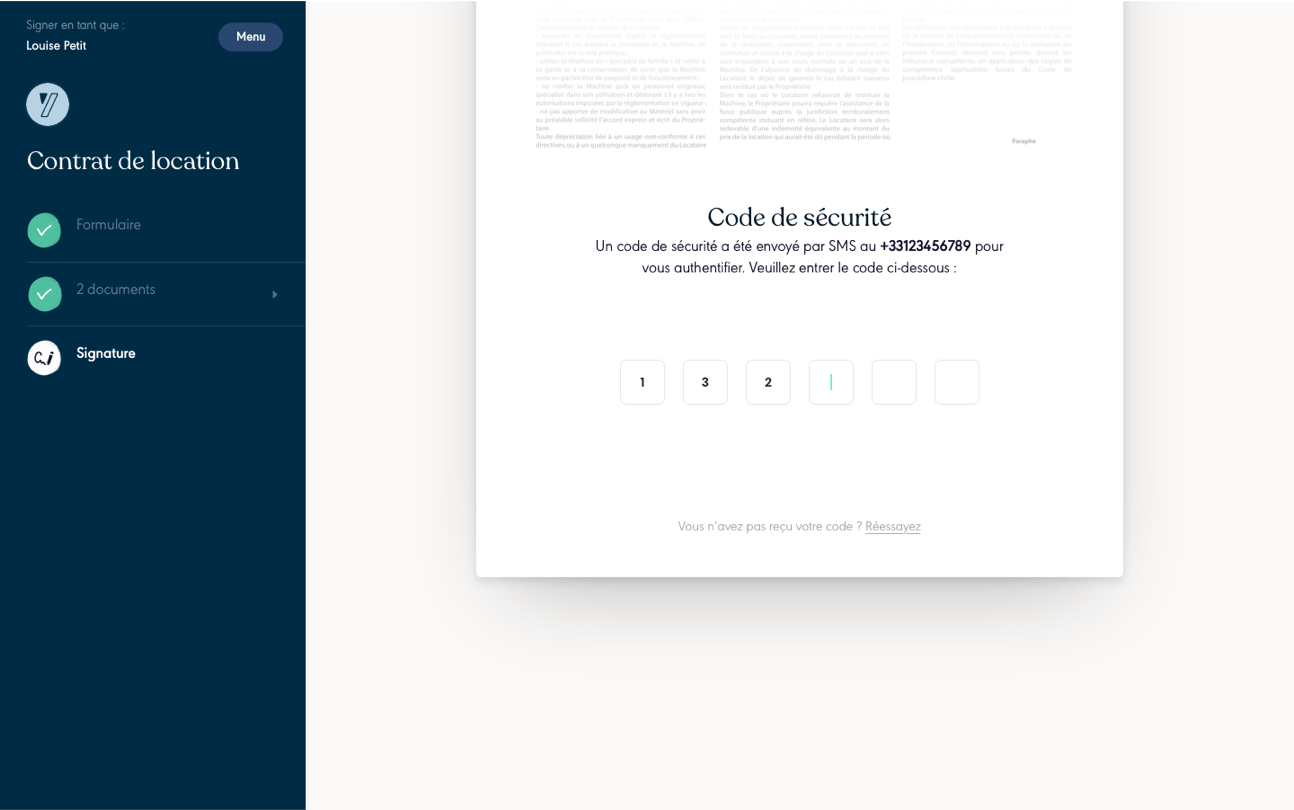Image resolution: width=1294 pixels, height=810 pixels.
Task: Click the green checkmark beside Formulaire
Action: (44, 229)
